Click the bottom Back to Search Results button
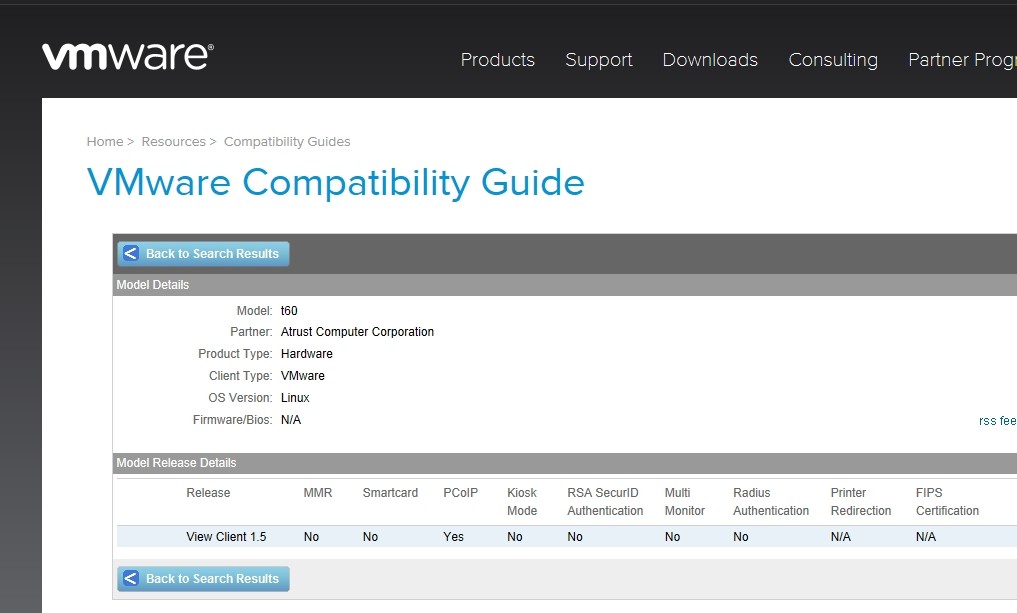This screenshot has width=1017, height=613. click(203, 579)
